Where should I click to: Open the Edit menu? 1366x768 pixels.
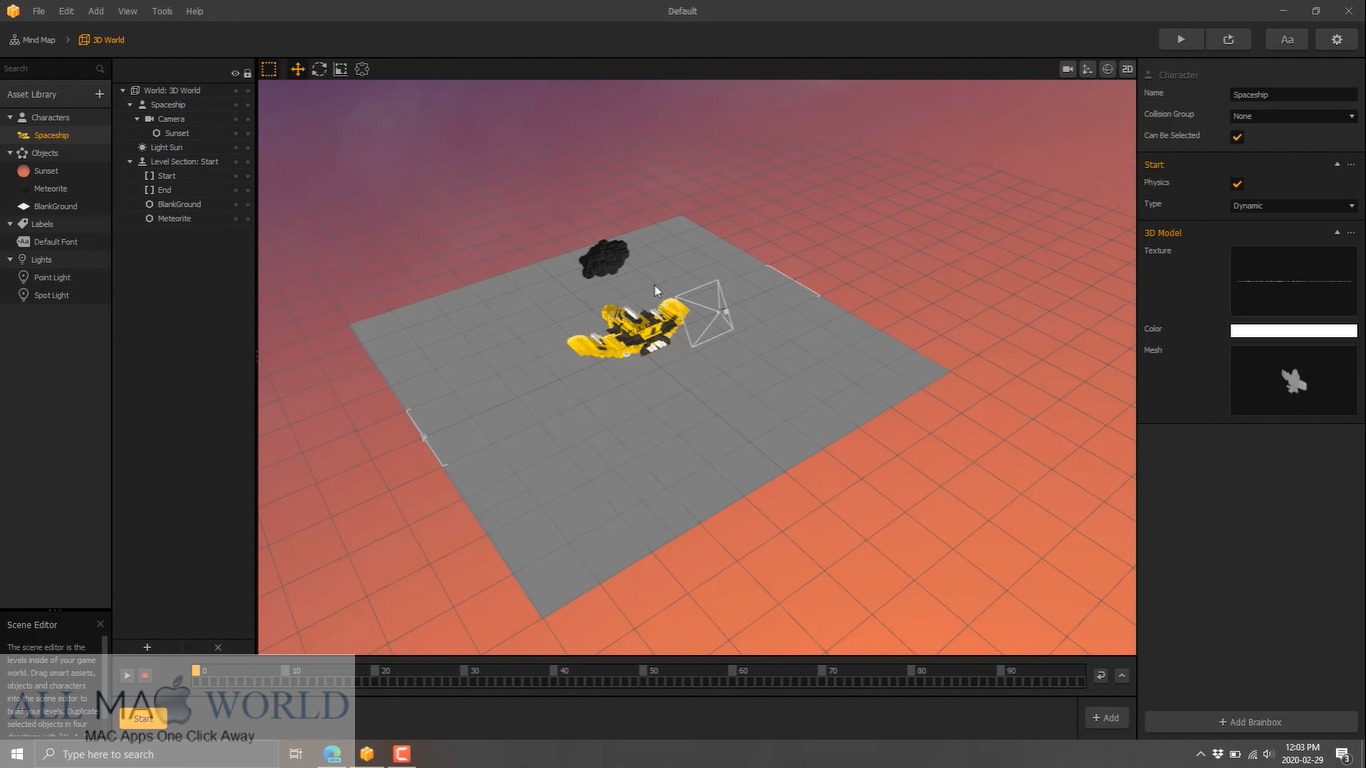pos(66,11)
